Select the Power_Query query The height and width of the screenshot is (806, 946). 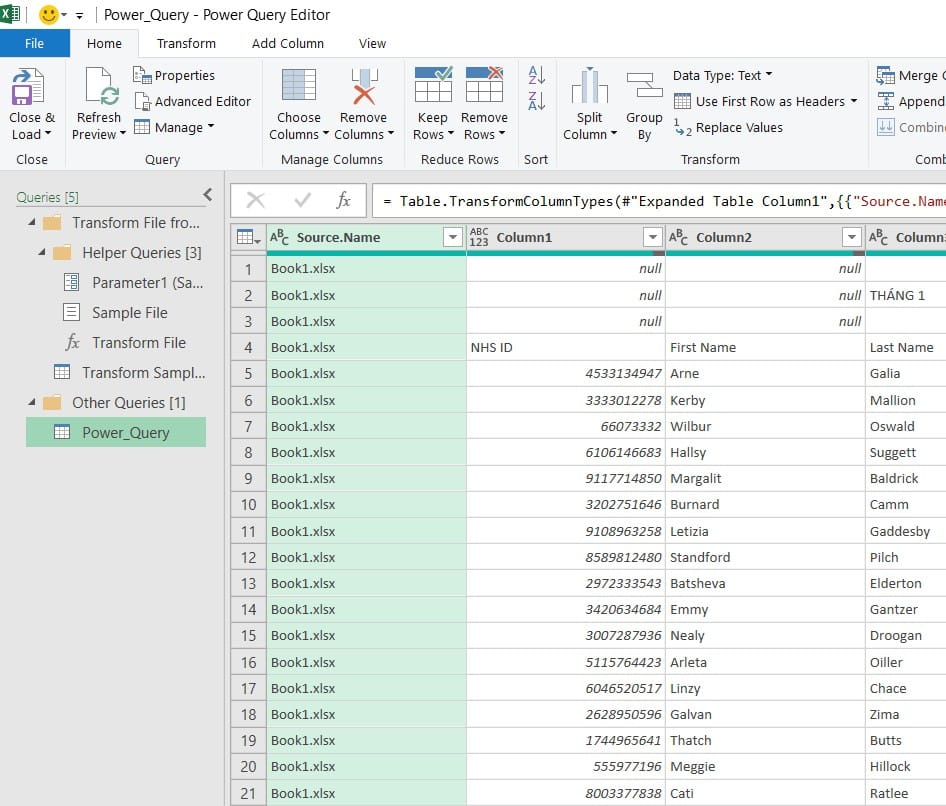116,432
